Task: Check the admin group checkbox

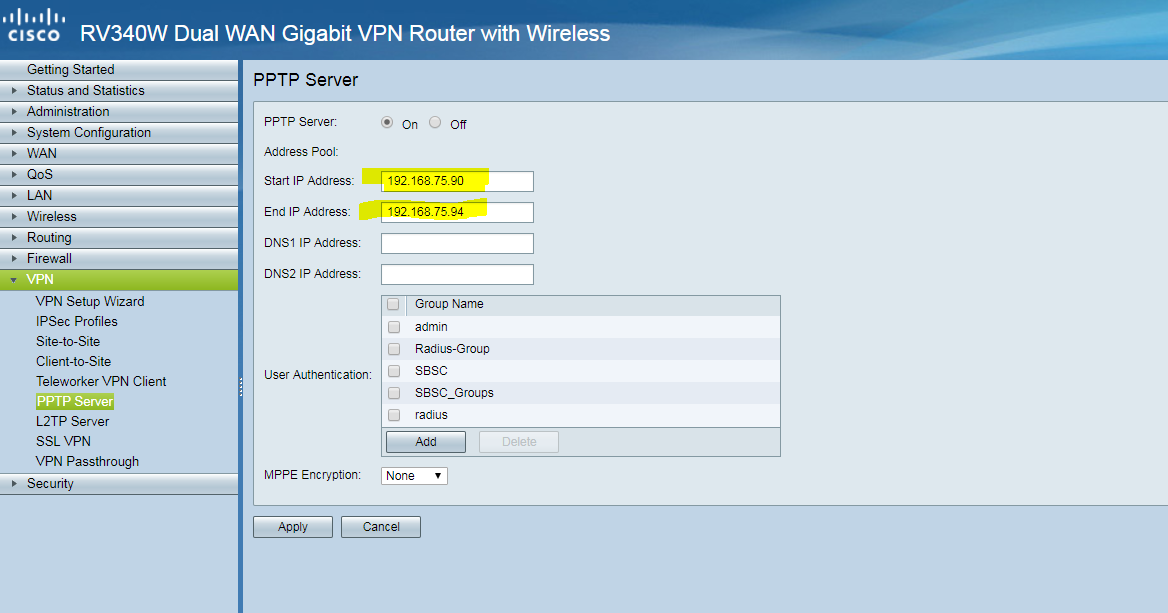Action: click(394, 327)
